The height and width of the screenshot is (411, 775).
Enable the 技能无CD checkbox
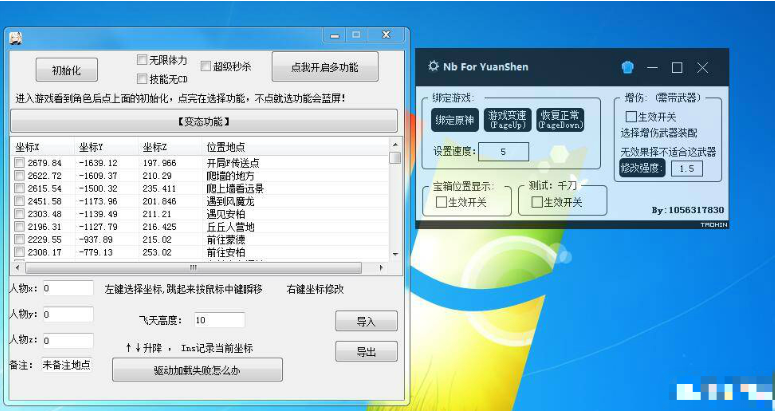tap(142, 79)
